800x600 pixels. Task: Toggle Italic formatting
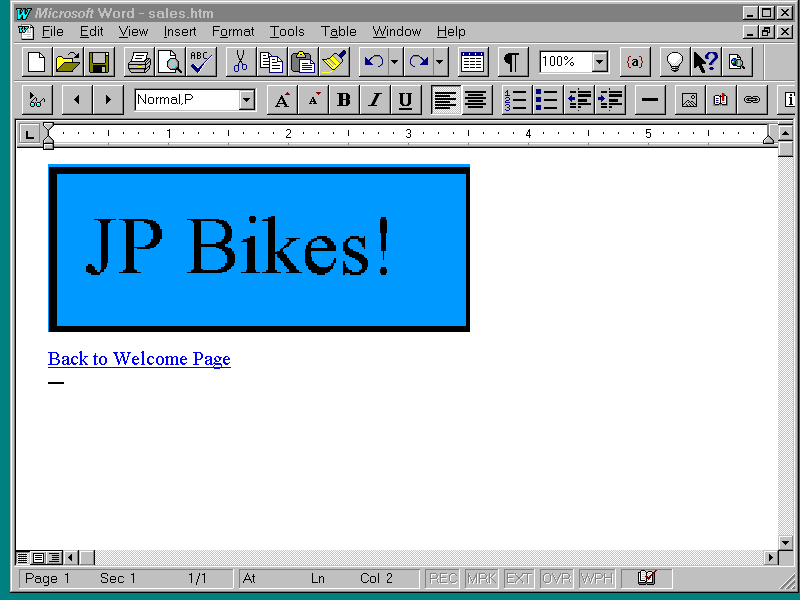[374, 100]
